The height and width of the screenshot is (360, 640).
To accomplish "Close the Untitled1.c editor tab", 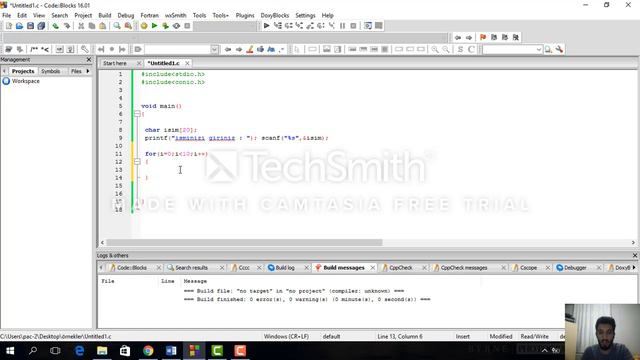I will 187,63.
